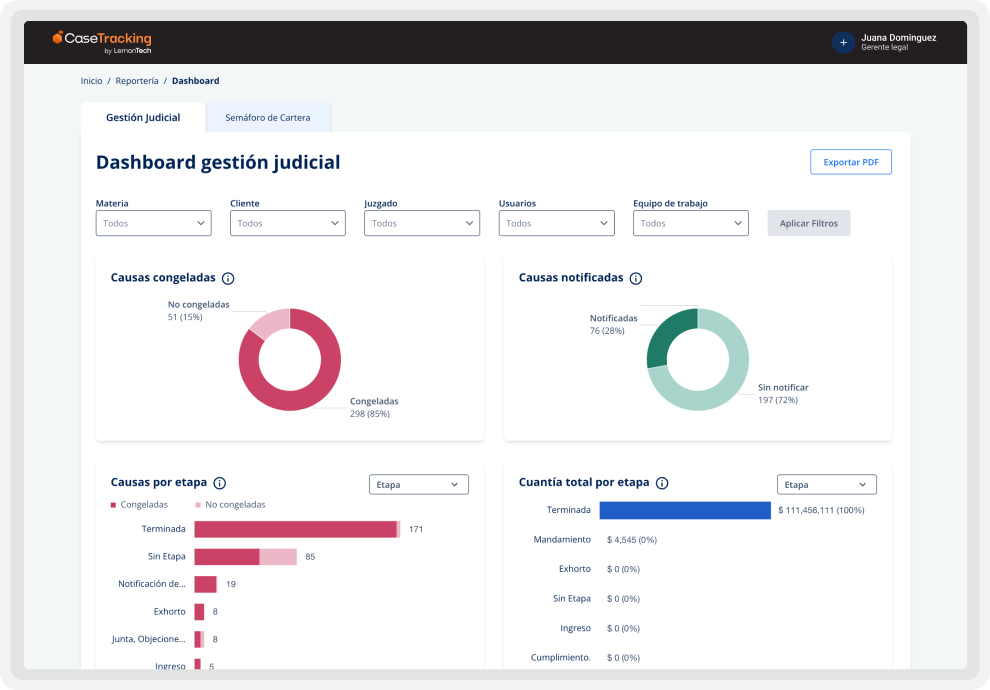Open the info icon beside Causas congeladas
The width and height of the screenshot is (990, 690).
point(228,278)
